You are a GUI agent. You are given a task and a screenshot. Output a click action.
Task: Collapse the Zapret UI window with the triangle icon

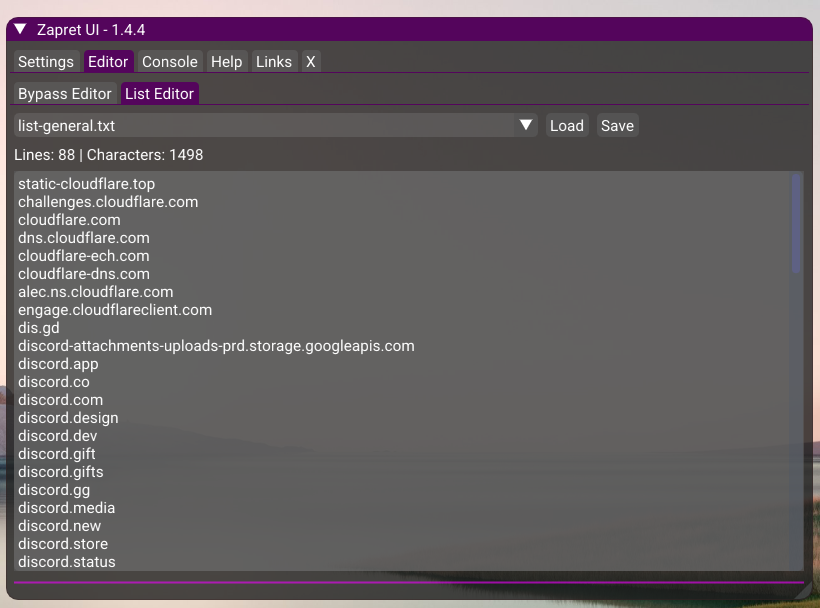[20, 29]
